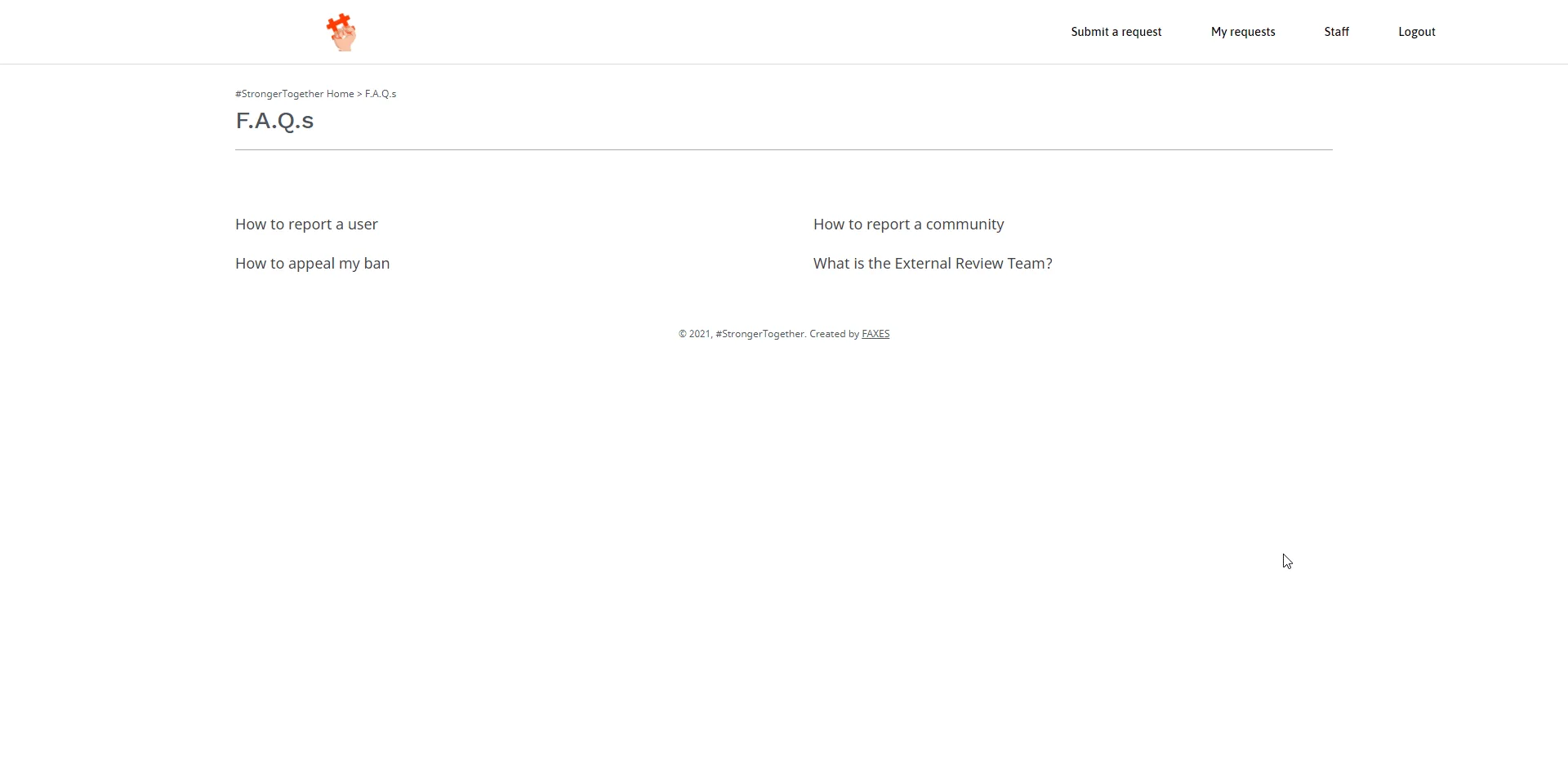The image size is (1568, 765).
Task: Navigate to #StrongerTogether Home breadcrumb
Action: tap(293, 93)
